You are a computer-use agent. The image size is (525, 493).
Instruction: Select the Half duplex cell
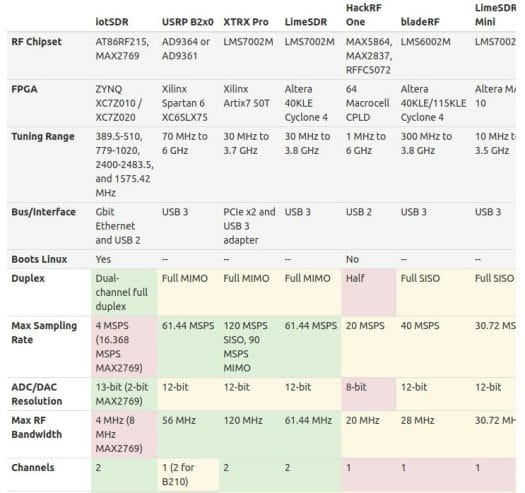coord(368,292)
